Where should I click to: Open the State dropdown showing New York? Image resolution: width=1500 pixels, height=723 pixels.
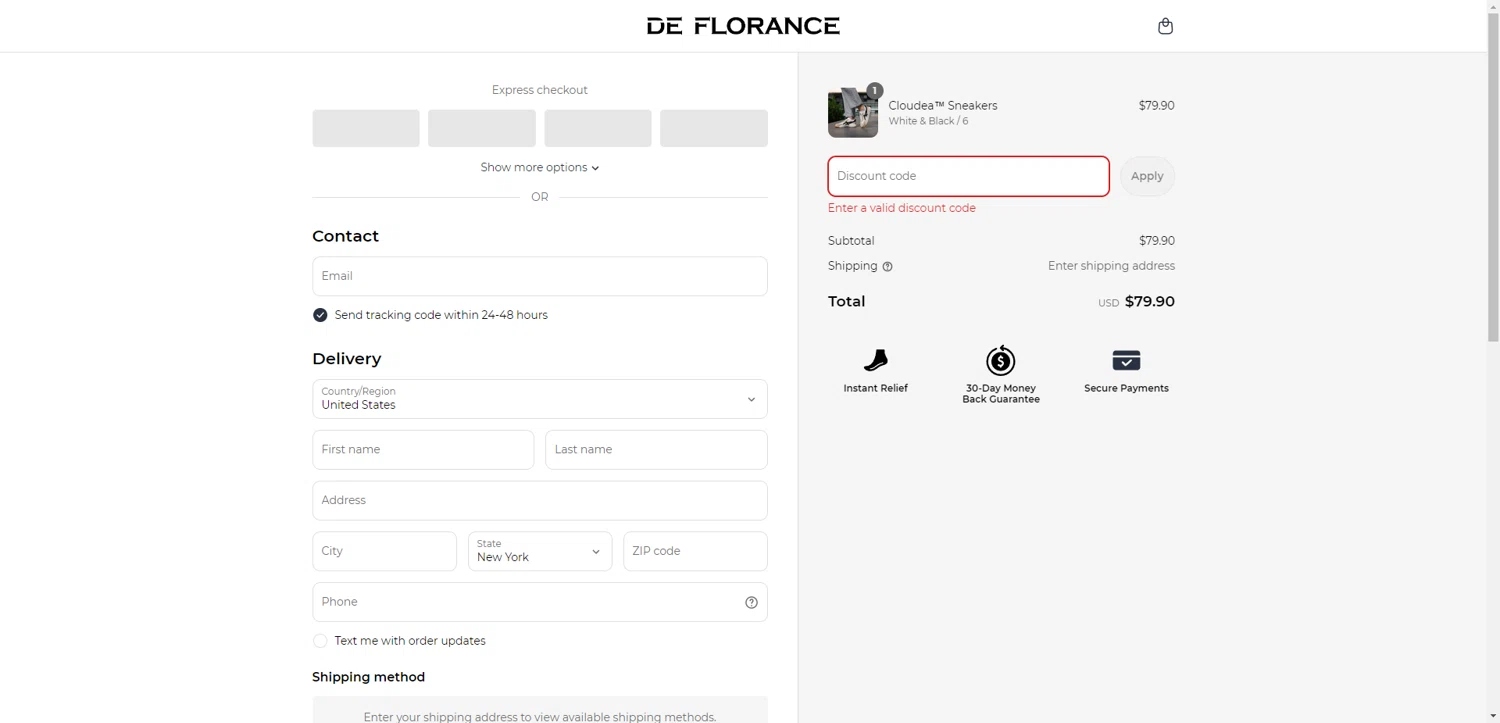(540, 551)
